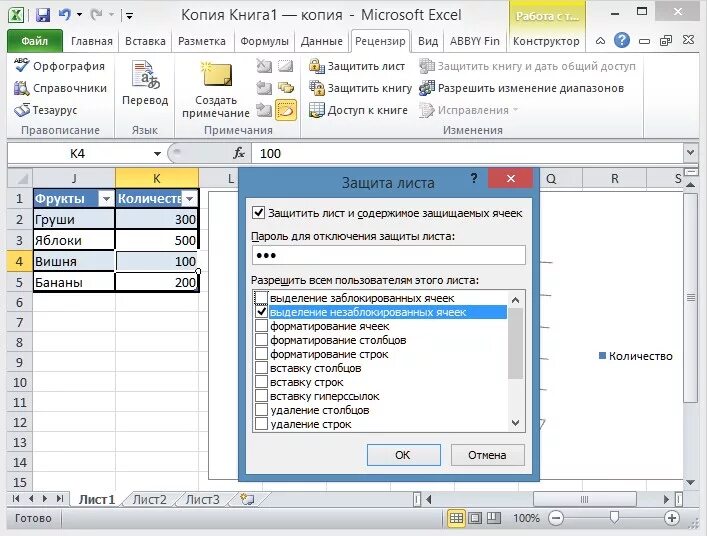Check удаление столбцов option
Screen dimensions: 707x536
click(261, 410)
